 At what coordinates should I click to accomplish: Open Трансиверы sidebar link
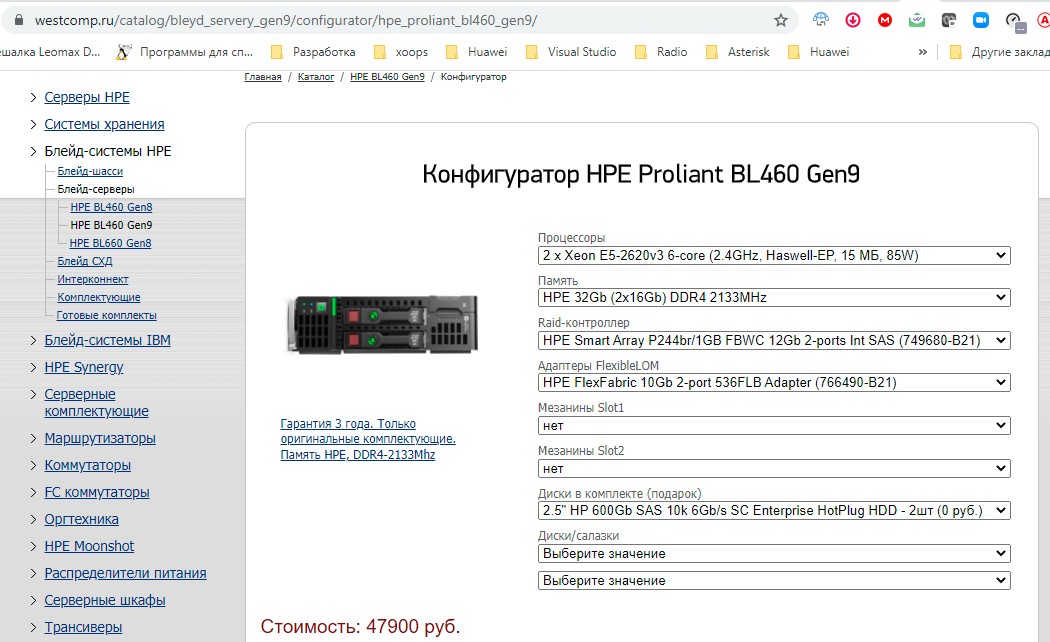coord(83,628)
